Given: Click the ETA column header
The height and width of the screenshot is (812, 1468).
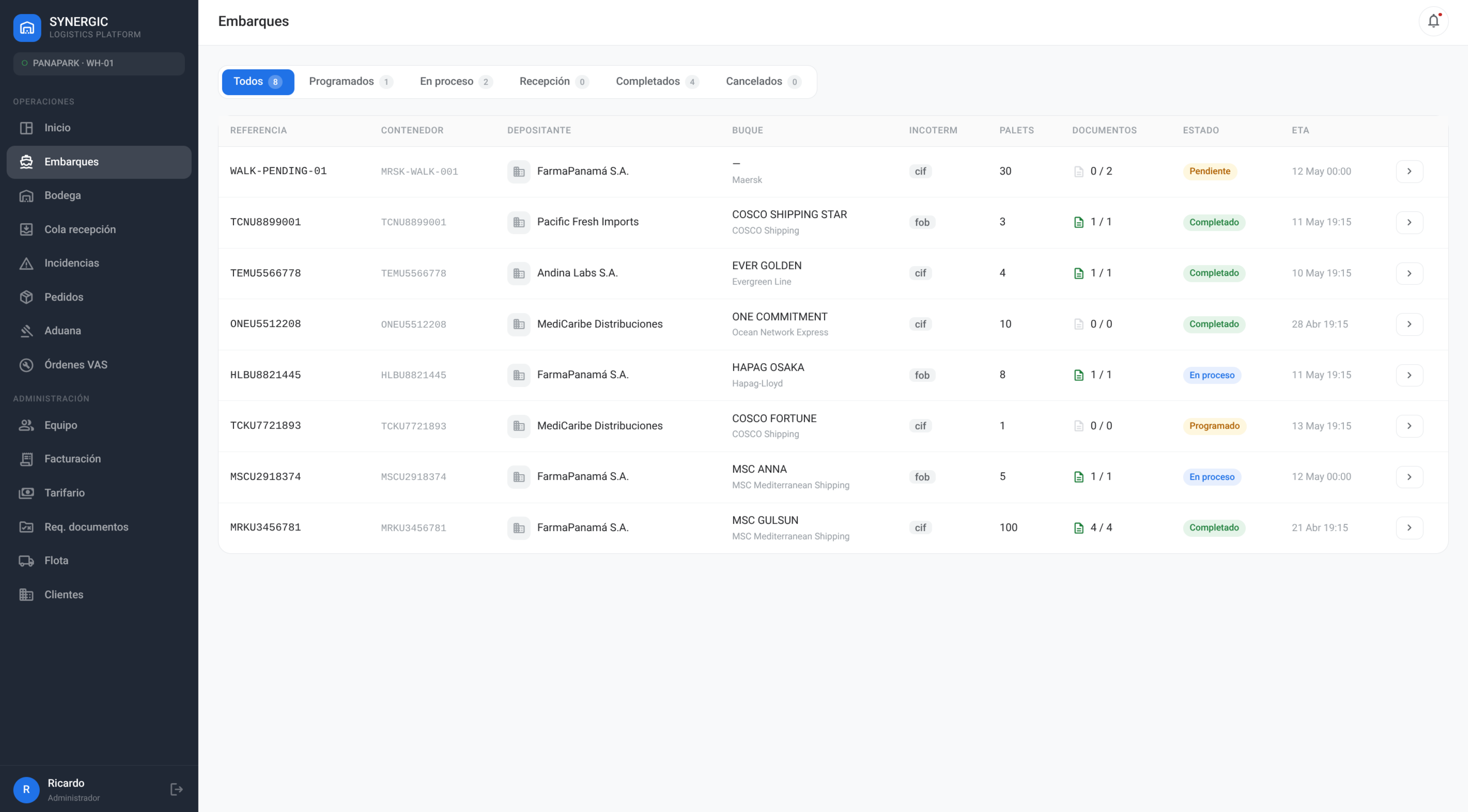Looking at the screenshot, I should [x=1300, y=131].
